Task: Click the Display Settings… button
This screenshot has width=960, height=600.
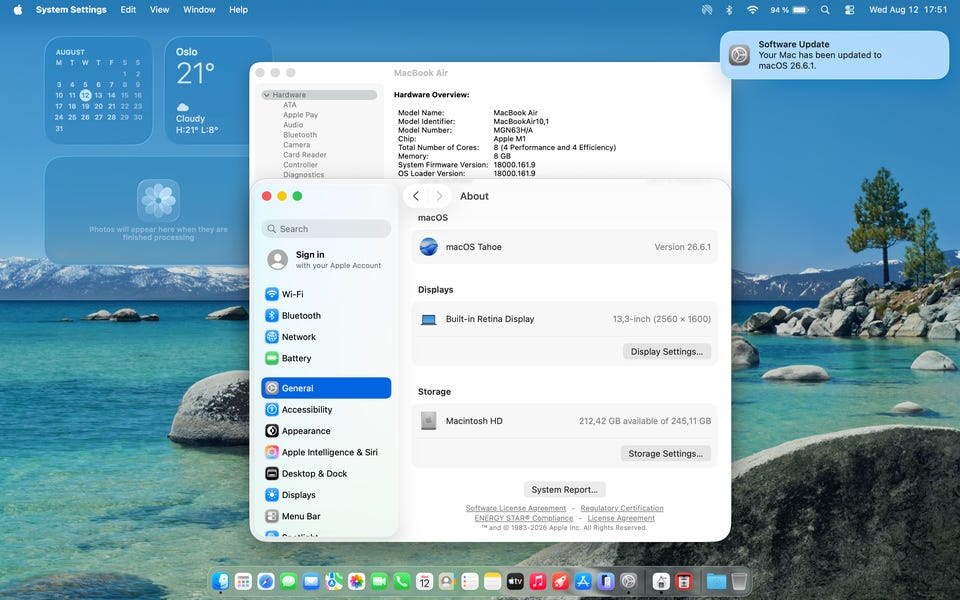Action: 667,351
